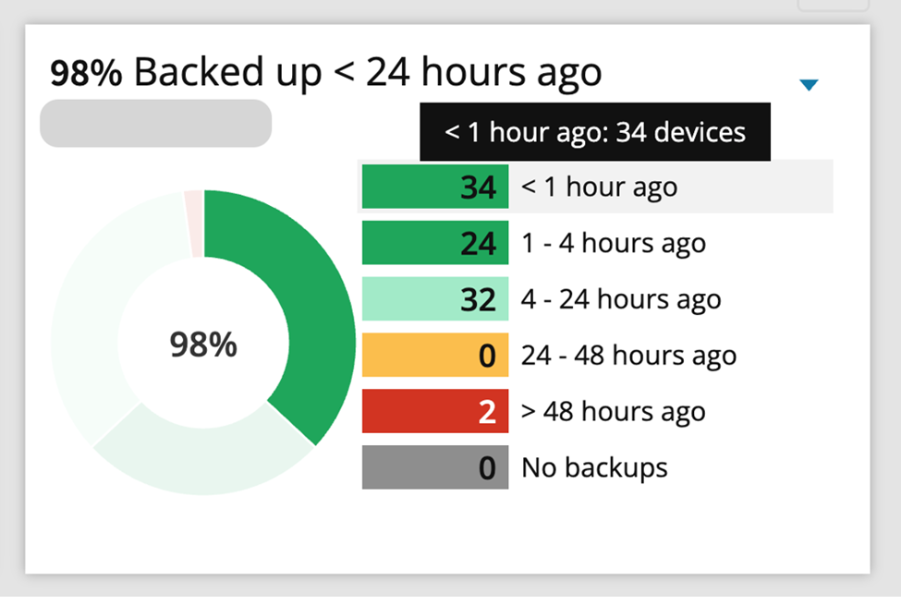Open the blue dropdown arrow in widget header
This screenshot has width=901, height=597.
click(809, 86)
